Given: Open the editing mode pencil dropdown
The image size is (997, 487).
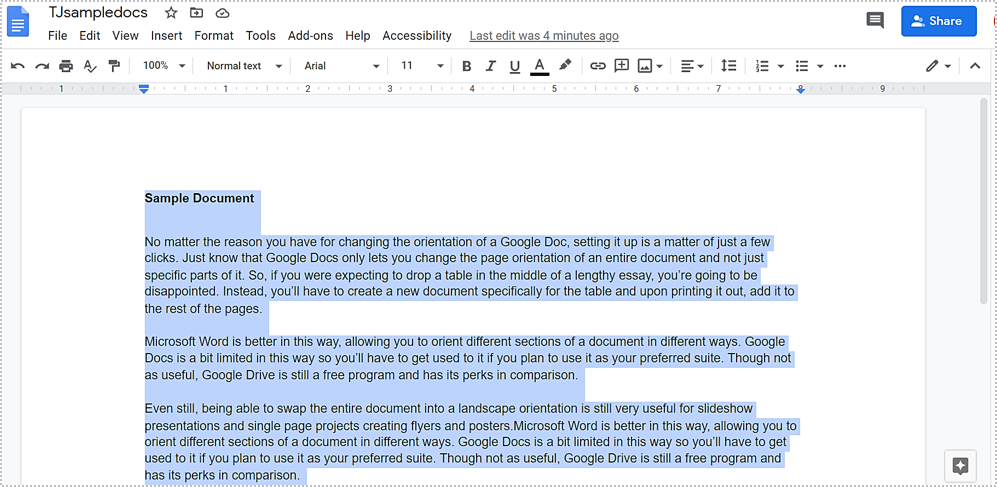Looking at the screenshot, I should [938, 65].
